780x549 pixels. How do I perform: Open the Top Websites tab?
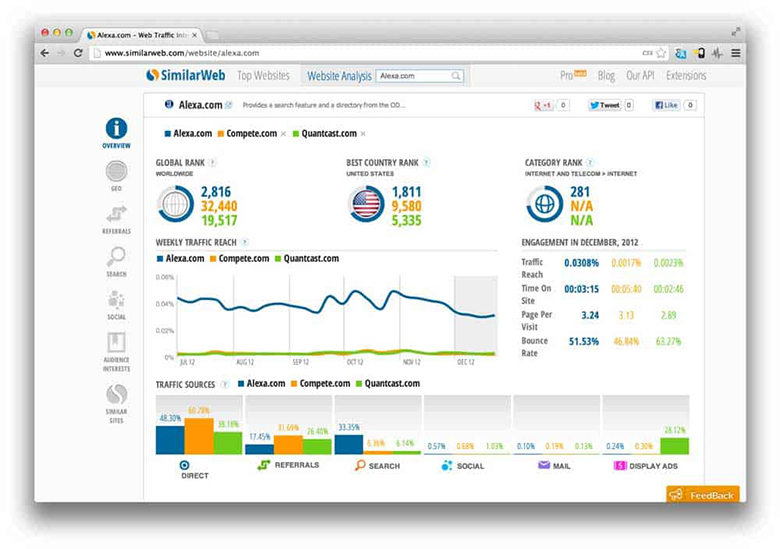263,76
